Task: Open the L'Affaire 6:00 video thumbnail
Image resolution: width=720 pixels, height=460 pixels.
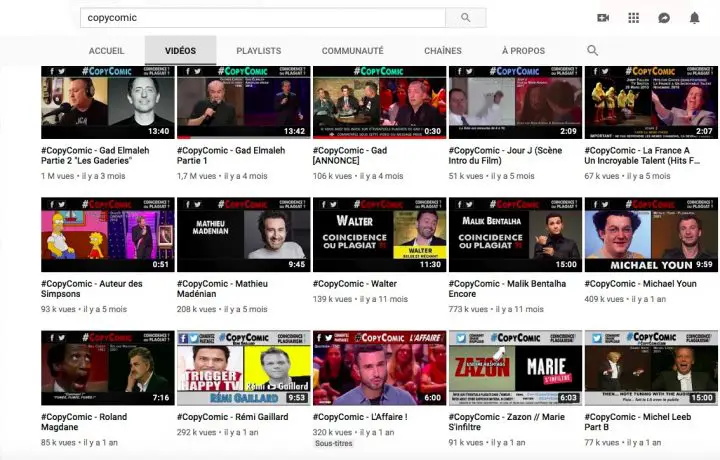Action: tap(380, 368)
